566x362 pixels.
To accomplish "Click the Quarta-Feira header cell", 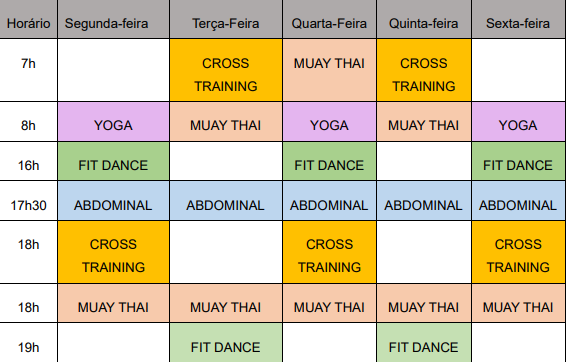I will click(330, 19).
